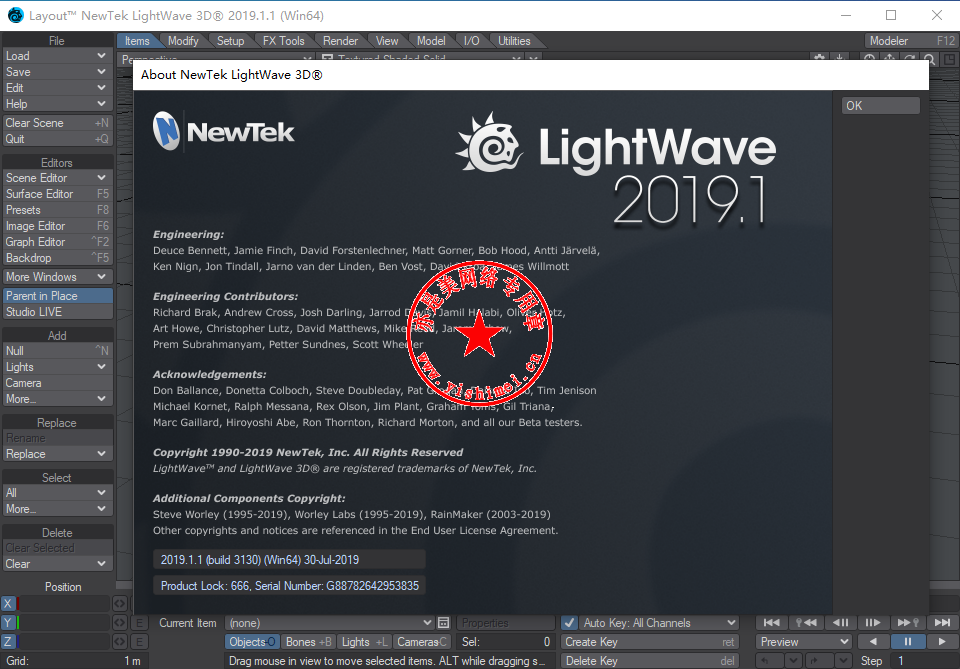Click the E button in the Z row
This screenshot has height=669, width=960.
pyautogui.click(x=140, y=641)
